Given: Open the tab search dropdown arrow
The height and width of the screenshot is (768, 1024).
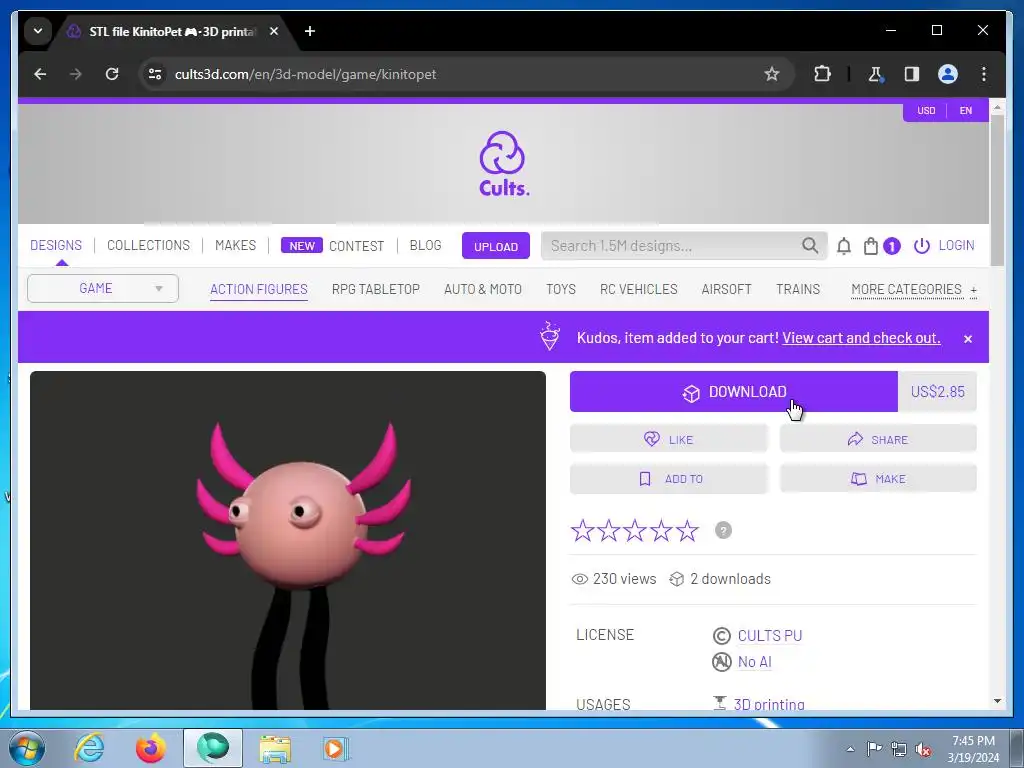Looking at the screenshot, I should [x=38, y=31].
